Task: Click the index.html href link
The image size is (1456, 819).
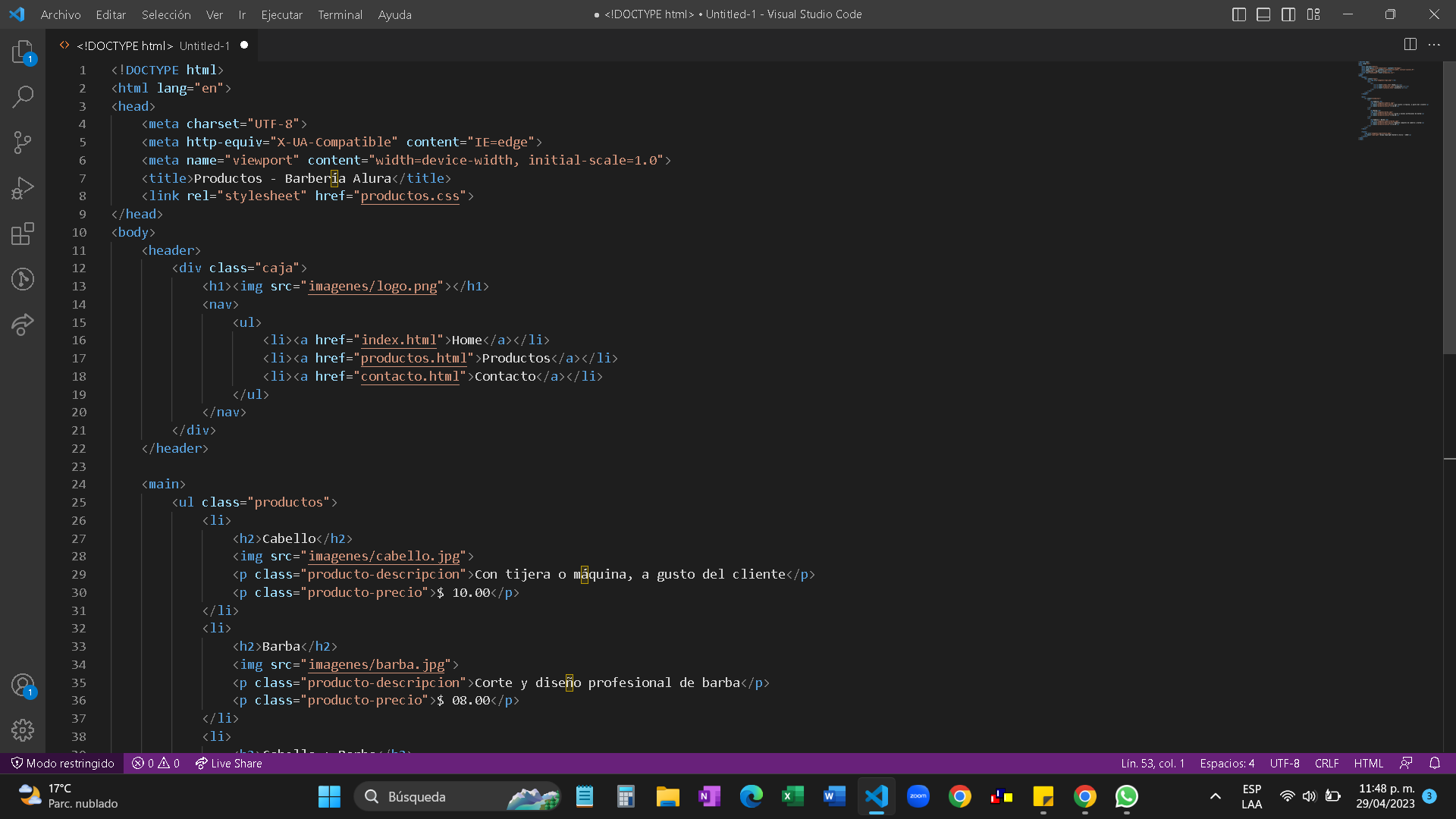Action: (x=399, y=340)
